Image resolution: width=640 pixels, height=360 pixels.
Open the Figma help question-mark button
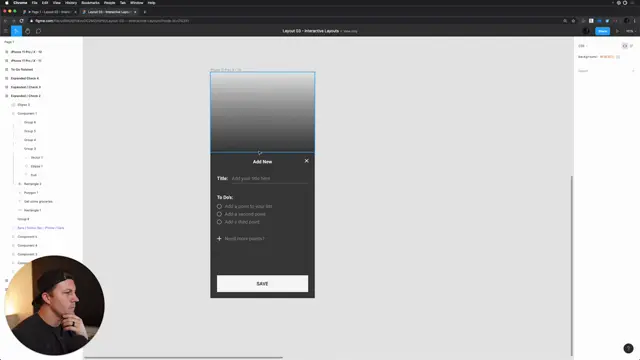[x=628, y=348]
